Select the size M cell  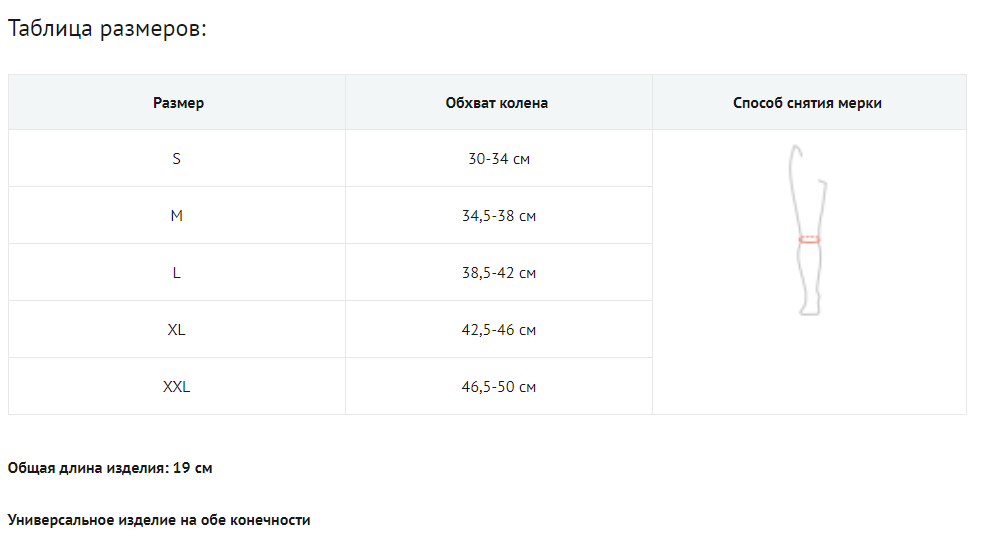[x=177, y=216]
